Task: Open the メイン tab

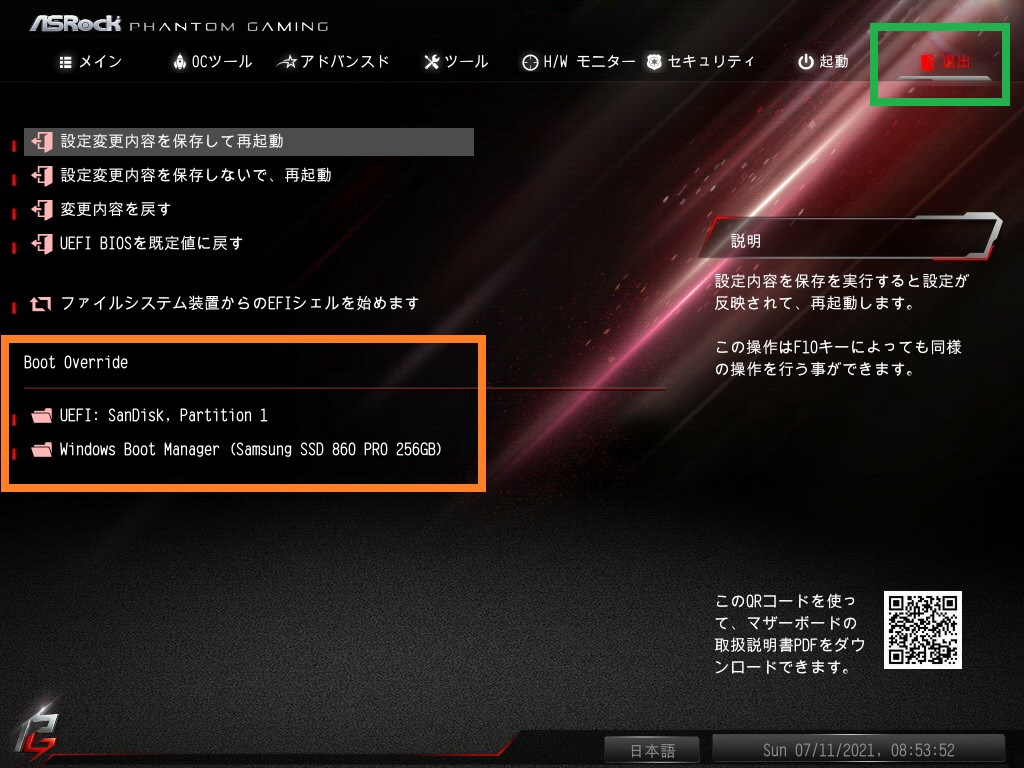Action: [x=90, y=62]
